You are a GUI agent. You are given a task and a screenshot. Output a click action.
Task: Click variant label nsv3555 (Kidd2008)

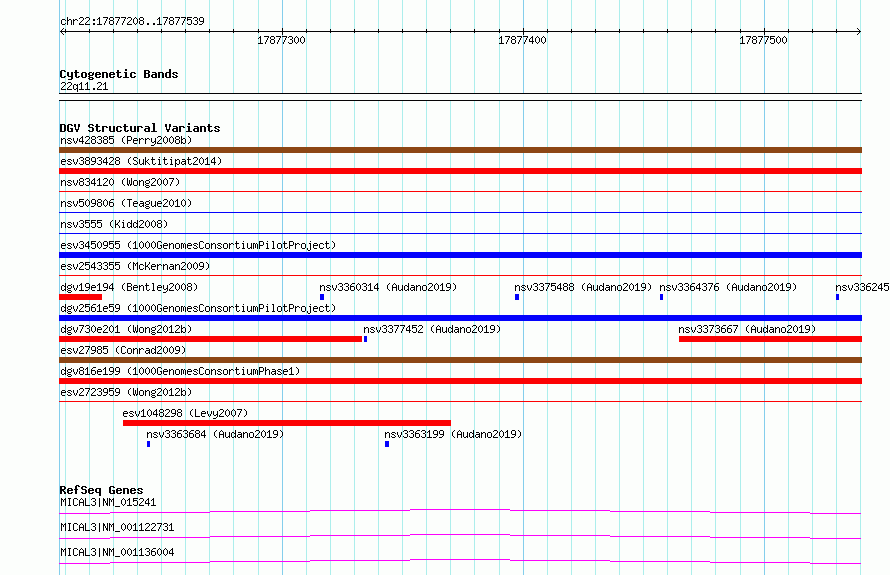(114, 224)
